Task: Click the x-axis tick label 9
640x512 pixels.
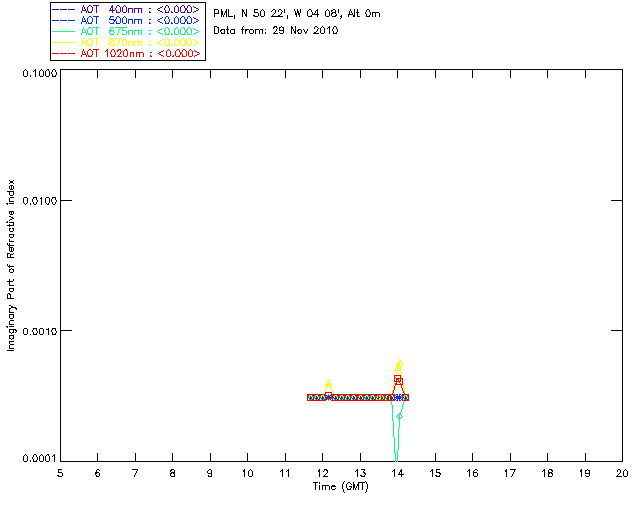Action: 210,474
